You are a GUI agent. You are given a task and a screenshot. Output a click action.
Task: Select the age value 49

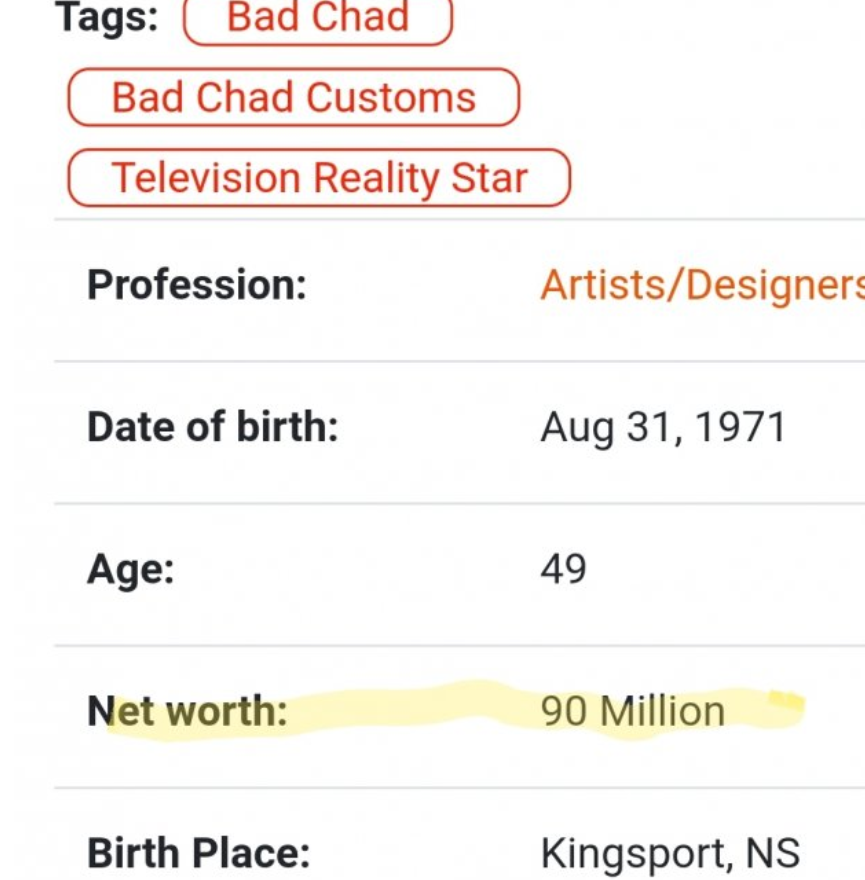563,569
